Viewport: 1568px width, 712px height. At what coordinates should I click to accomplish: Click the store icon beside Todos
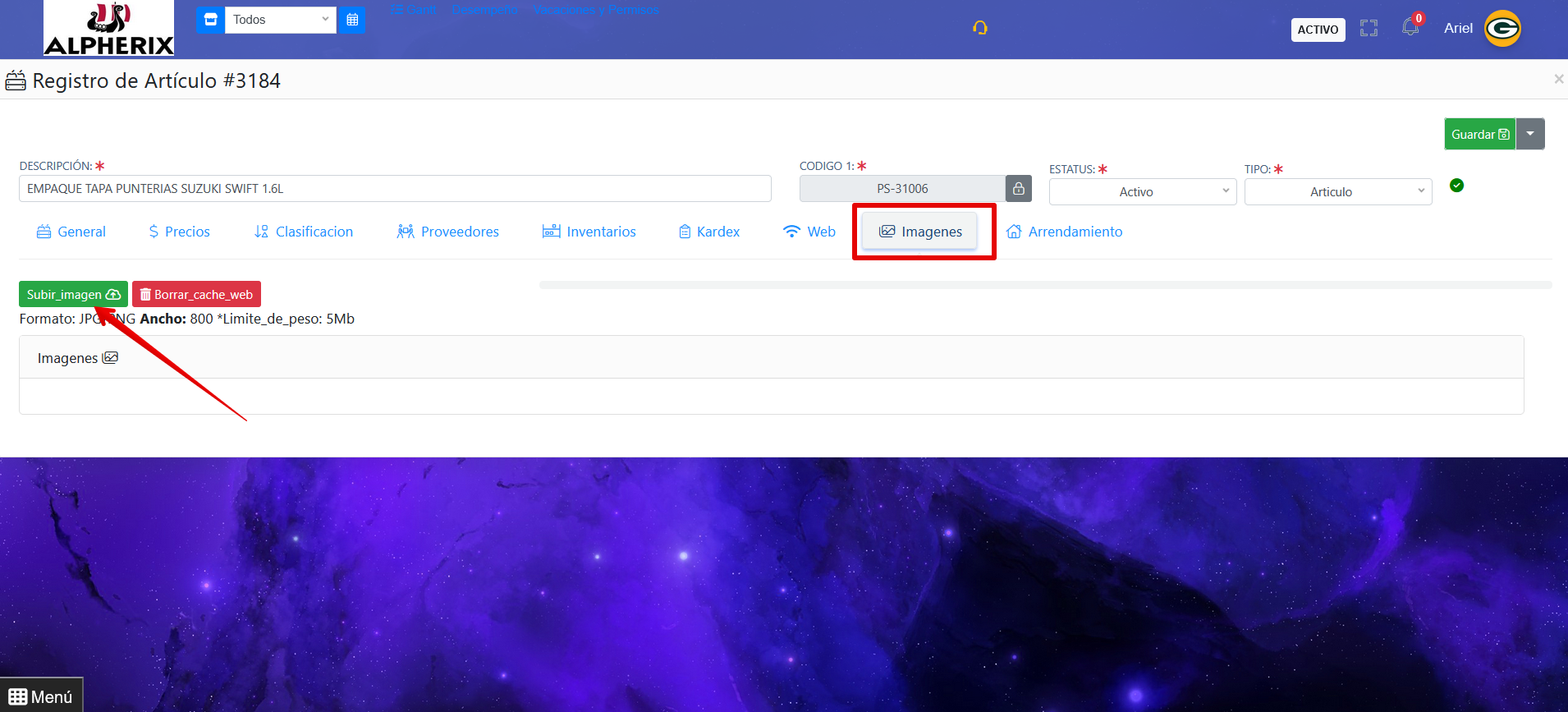[x=211, y=20]
